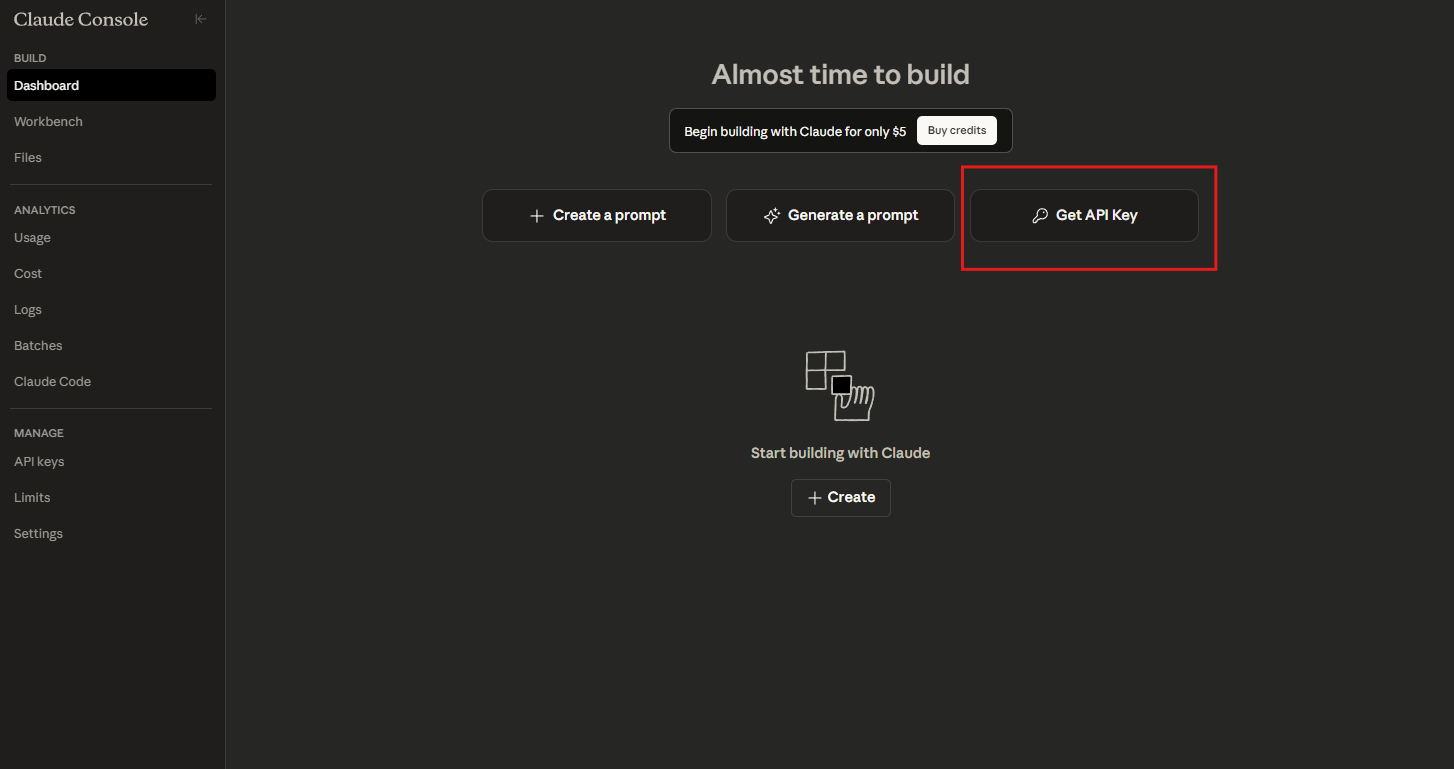This screenshot has height=769, width=1454.
Task: Open the Claude Code page
Action: 111,382
